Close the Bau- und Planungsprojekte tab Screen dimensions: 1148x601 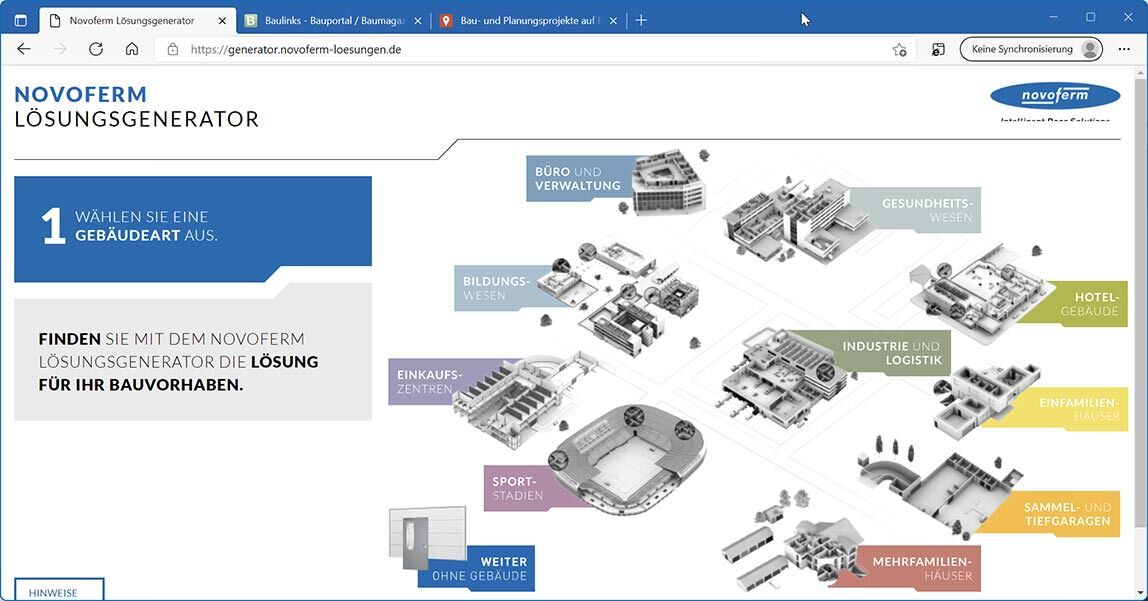click(614, 21)
